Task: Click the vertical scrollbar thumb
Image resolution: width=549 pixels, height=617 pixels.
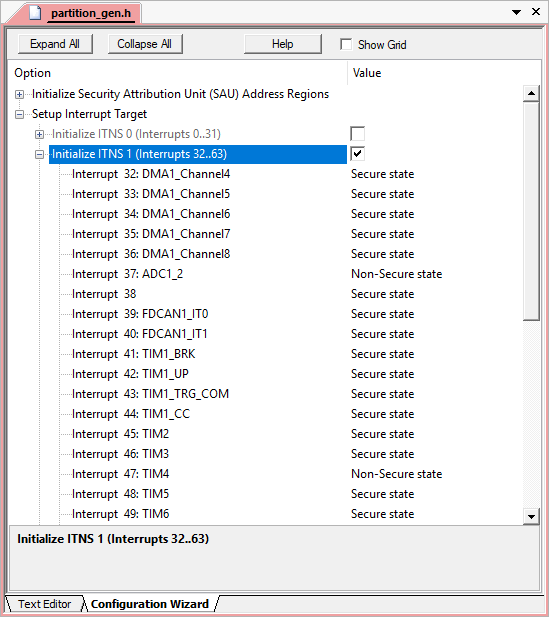Action: 531,211
